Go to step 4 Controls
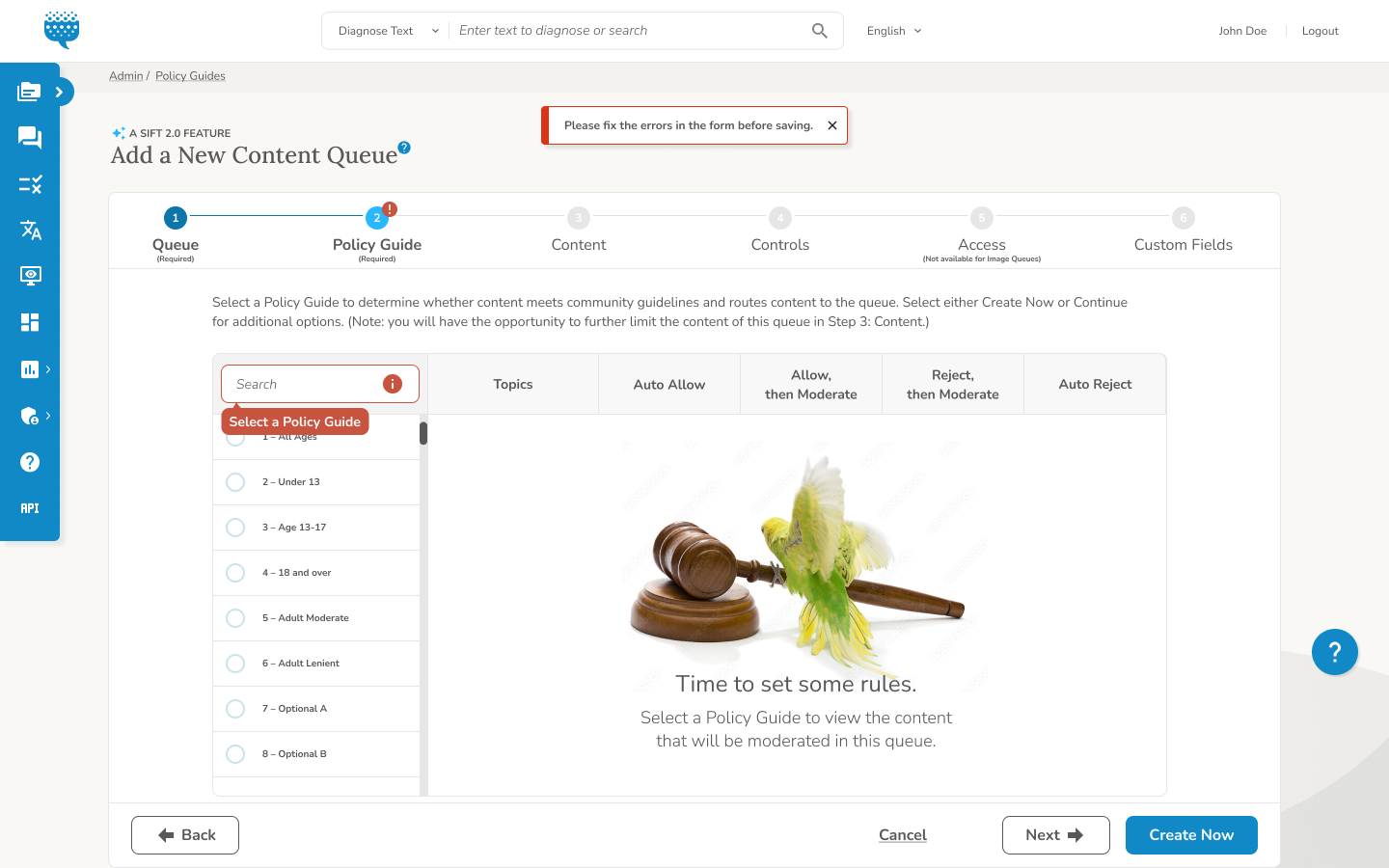The height and width of the screenshot is (868, 1389). click(x=780, y=231)
